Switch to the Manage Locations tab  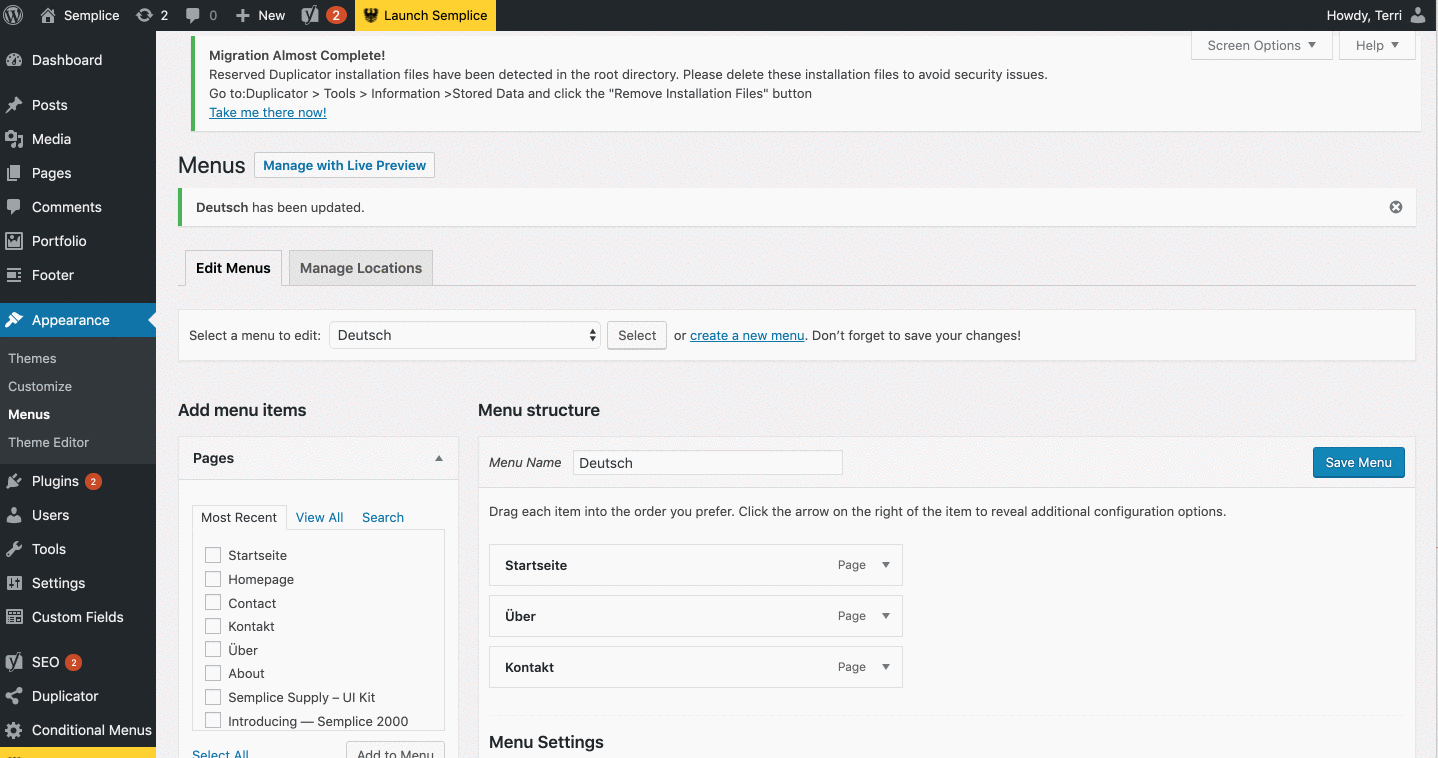tap(361, 268)
